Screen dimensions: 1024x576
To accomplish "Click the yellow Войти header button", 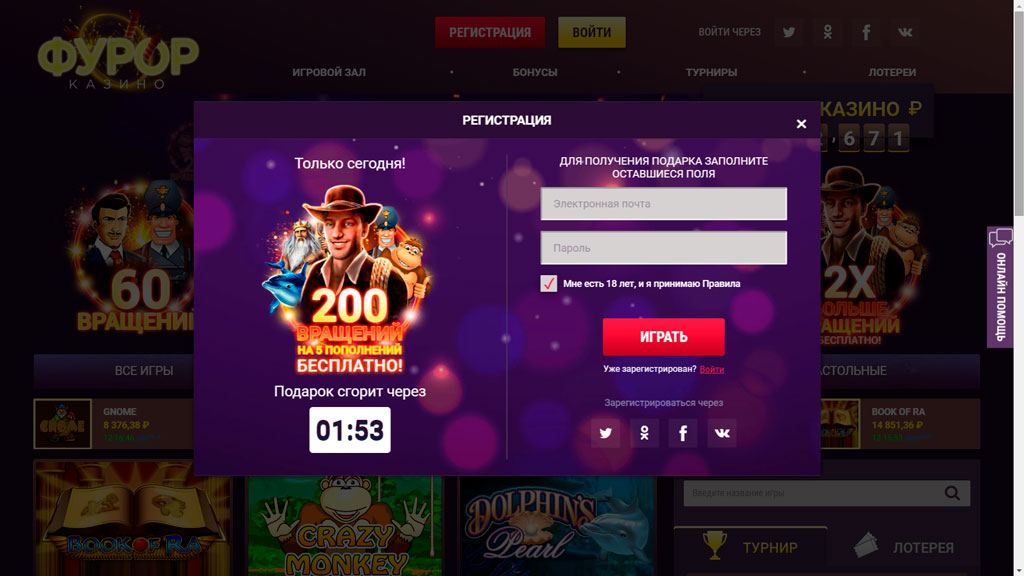I will pos(591,32).
